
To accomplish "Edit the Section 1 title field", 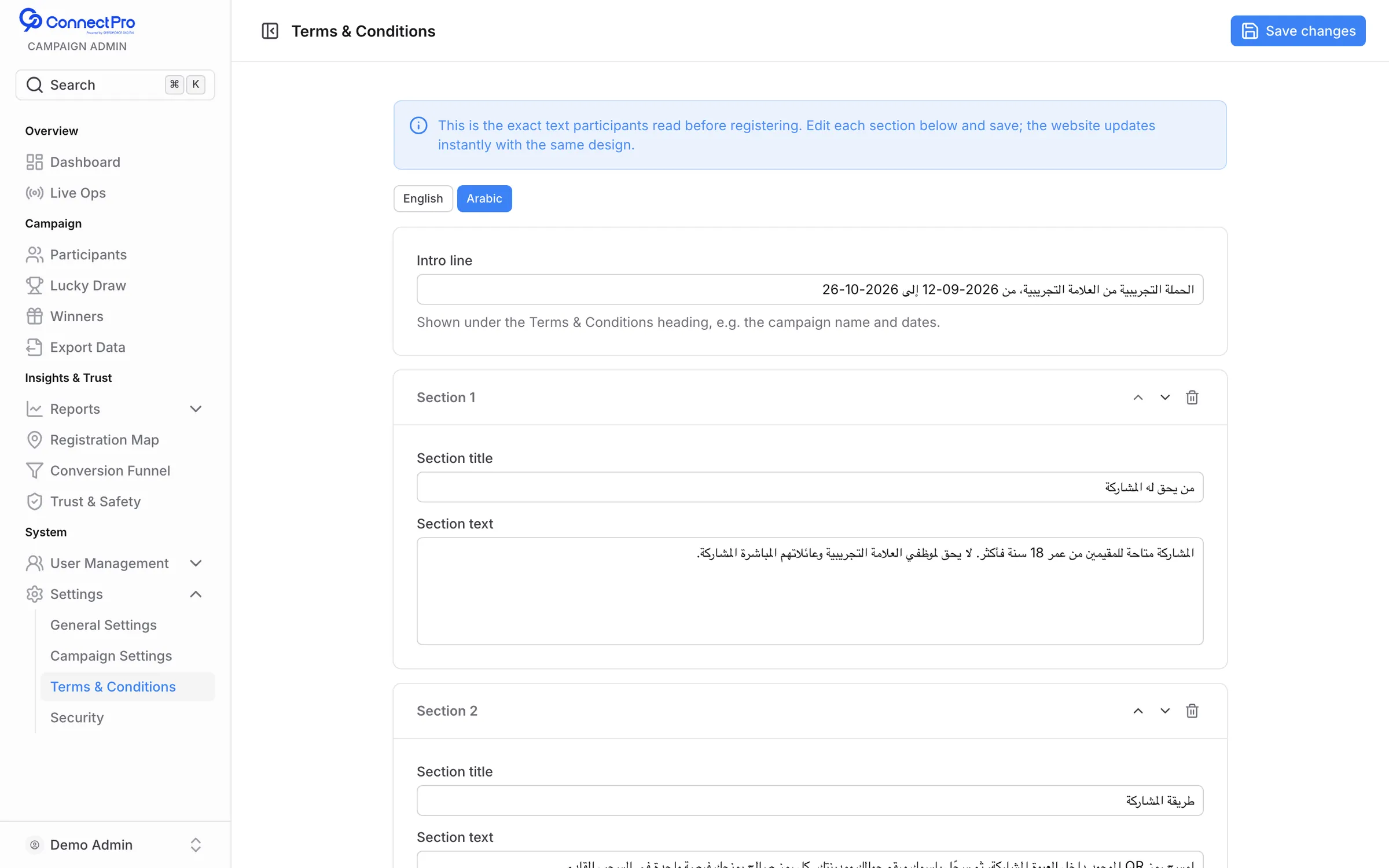I will (810, 487).
